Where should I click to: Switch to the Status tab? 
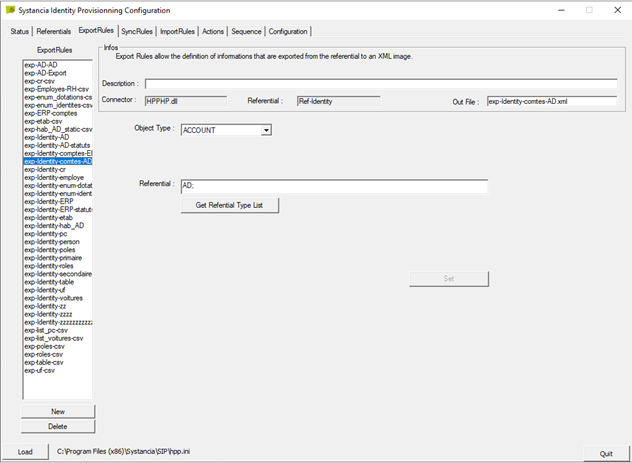tap(19, 31)
